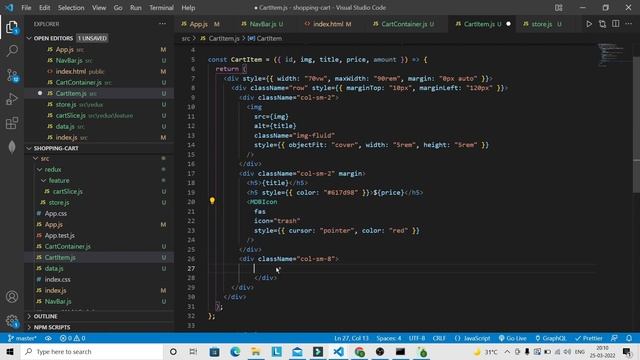Click the master branch status item

click(x=22, y=338)
